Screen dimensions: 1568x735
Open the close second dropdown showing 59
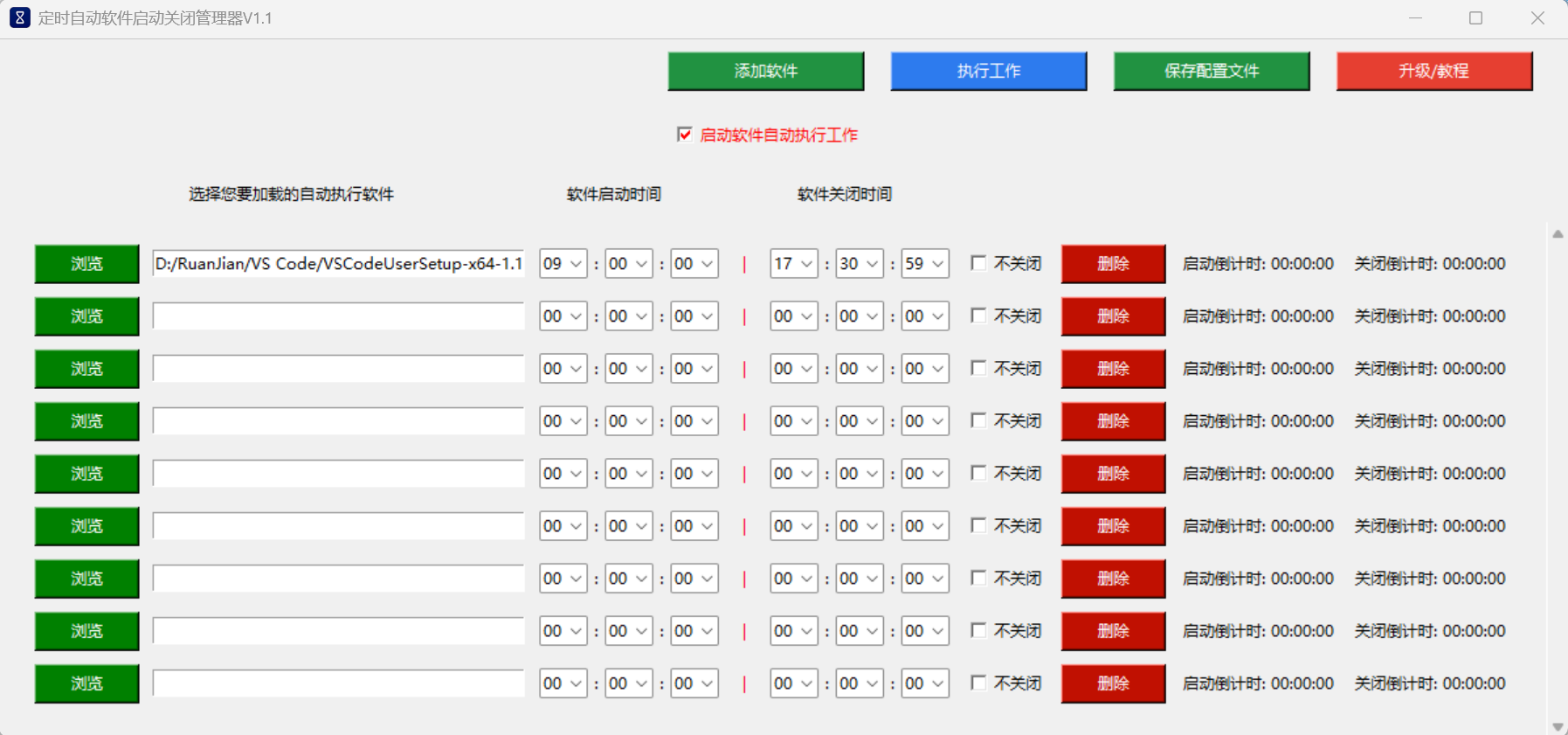click(x=924, y=264)
